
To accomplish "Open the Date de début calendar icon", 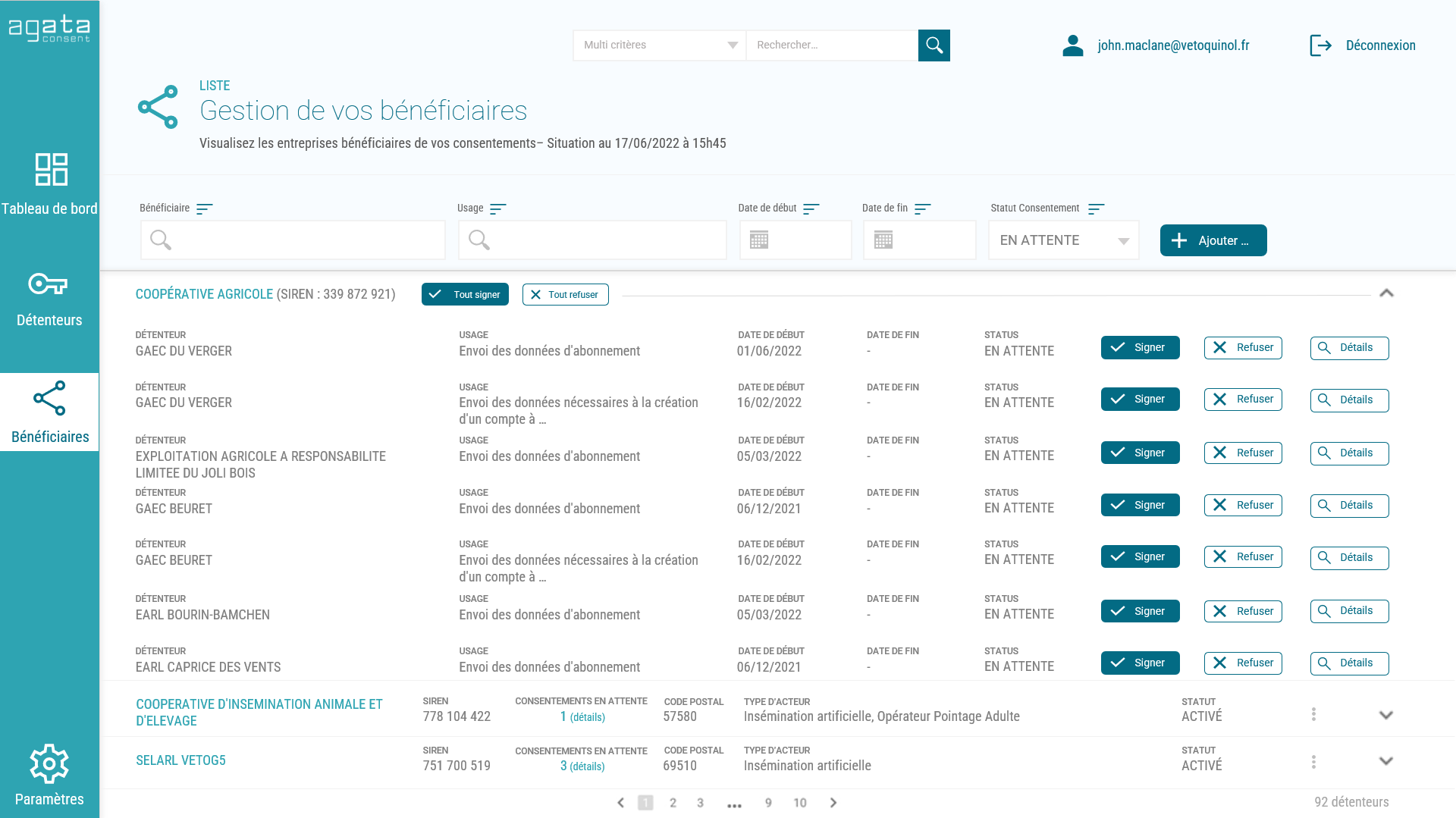I will (x=759, y=240).
